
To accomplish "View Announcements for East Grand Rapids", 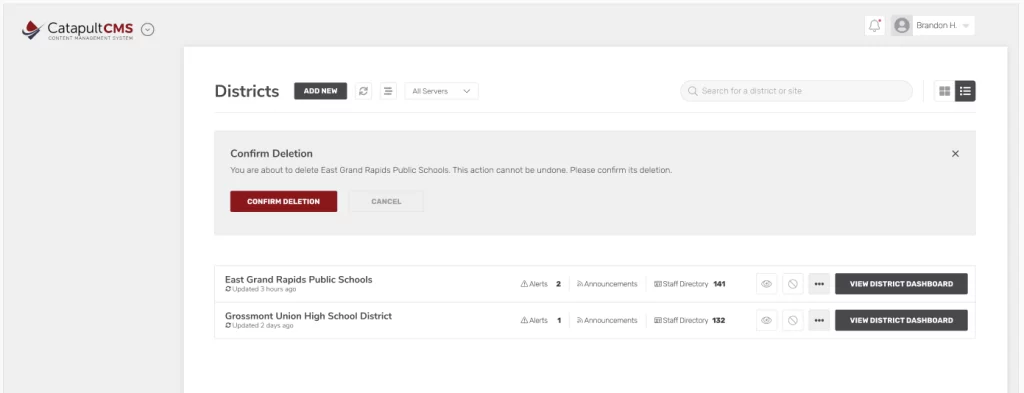I will pos(607,284).
